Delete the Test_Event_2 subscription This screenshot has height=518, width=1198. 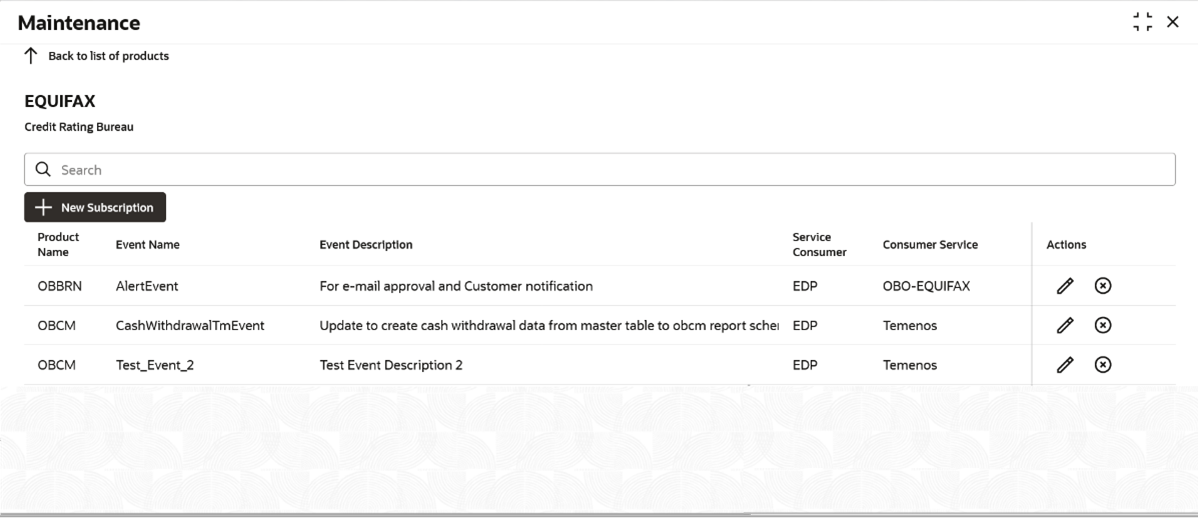pos(1102,365)
